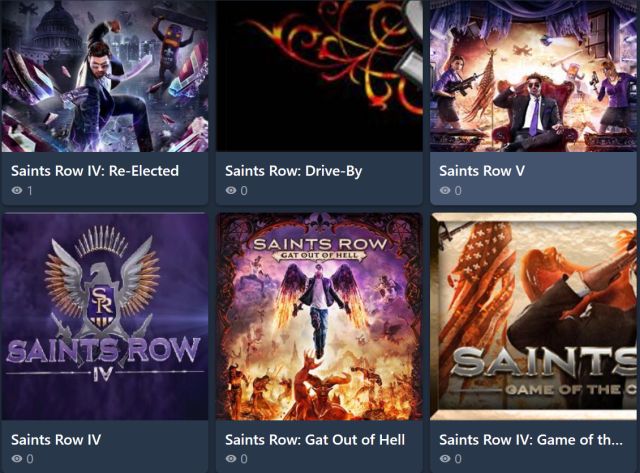Click the Saints Row IV: Re-Elected title link
The image size is (640, 473).
(95, 171)
